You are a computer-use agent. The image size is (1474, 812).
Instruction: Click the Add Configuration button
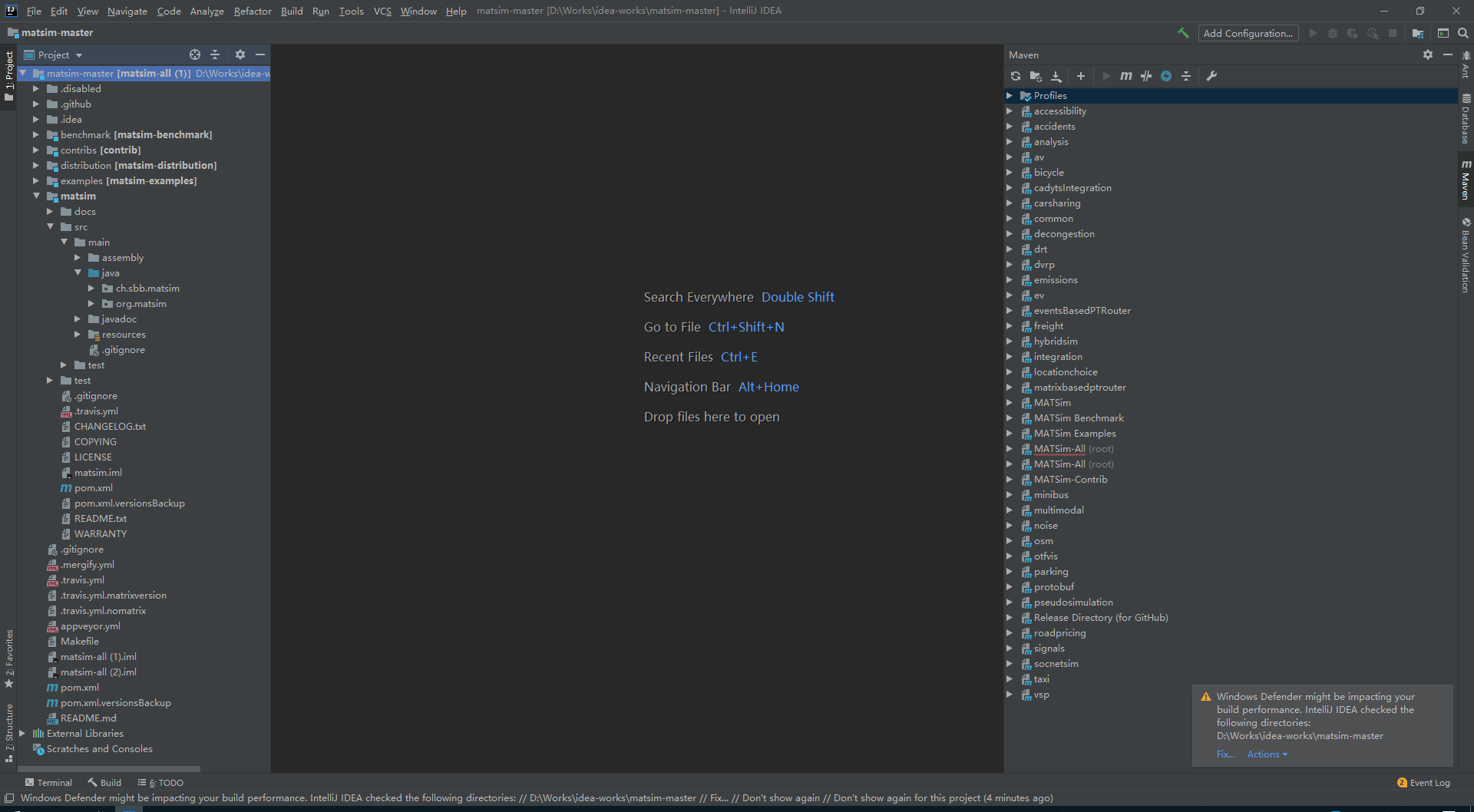pyautogui.click(x=1248, y=33)
